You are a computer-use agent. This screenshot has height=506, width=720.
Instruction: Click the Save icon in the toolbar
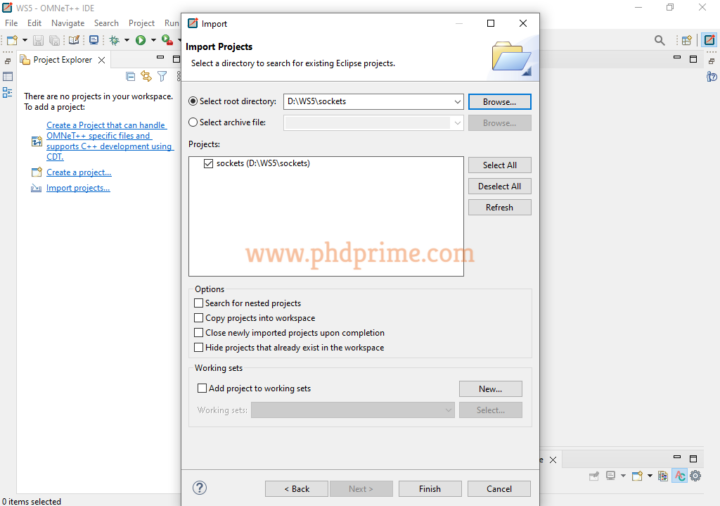click(38, 40)
